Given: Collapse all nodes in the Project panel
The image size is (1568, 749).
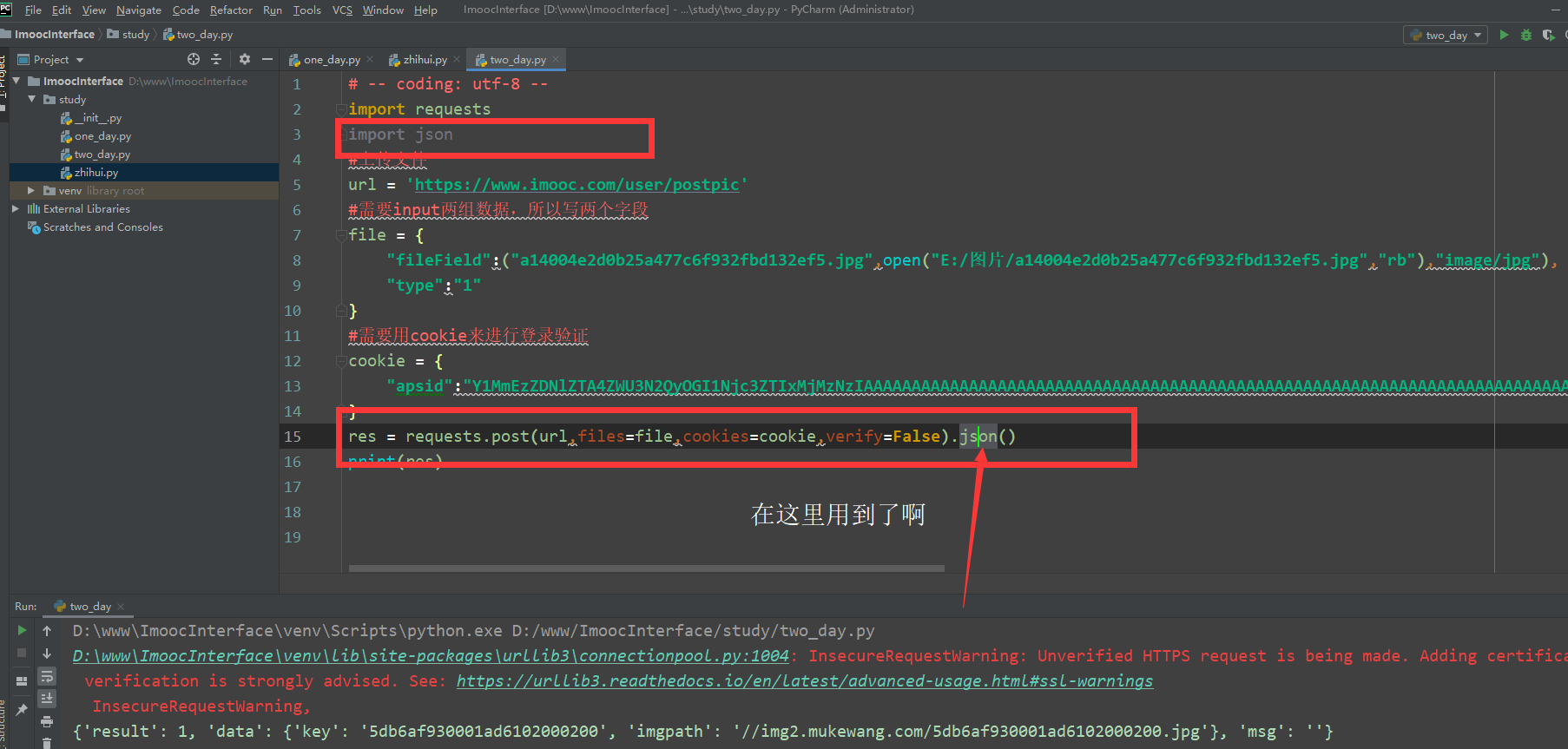Looking at the screenshot, I should click(x=216, y=59).
